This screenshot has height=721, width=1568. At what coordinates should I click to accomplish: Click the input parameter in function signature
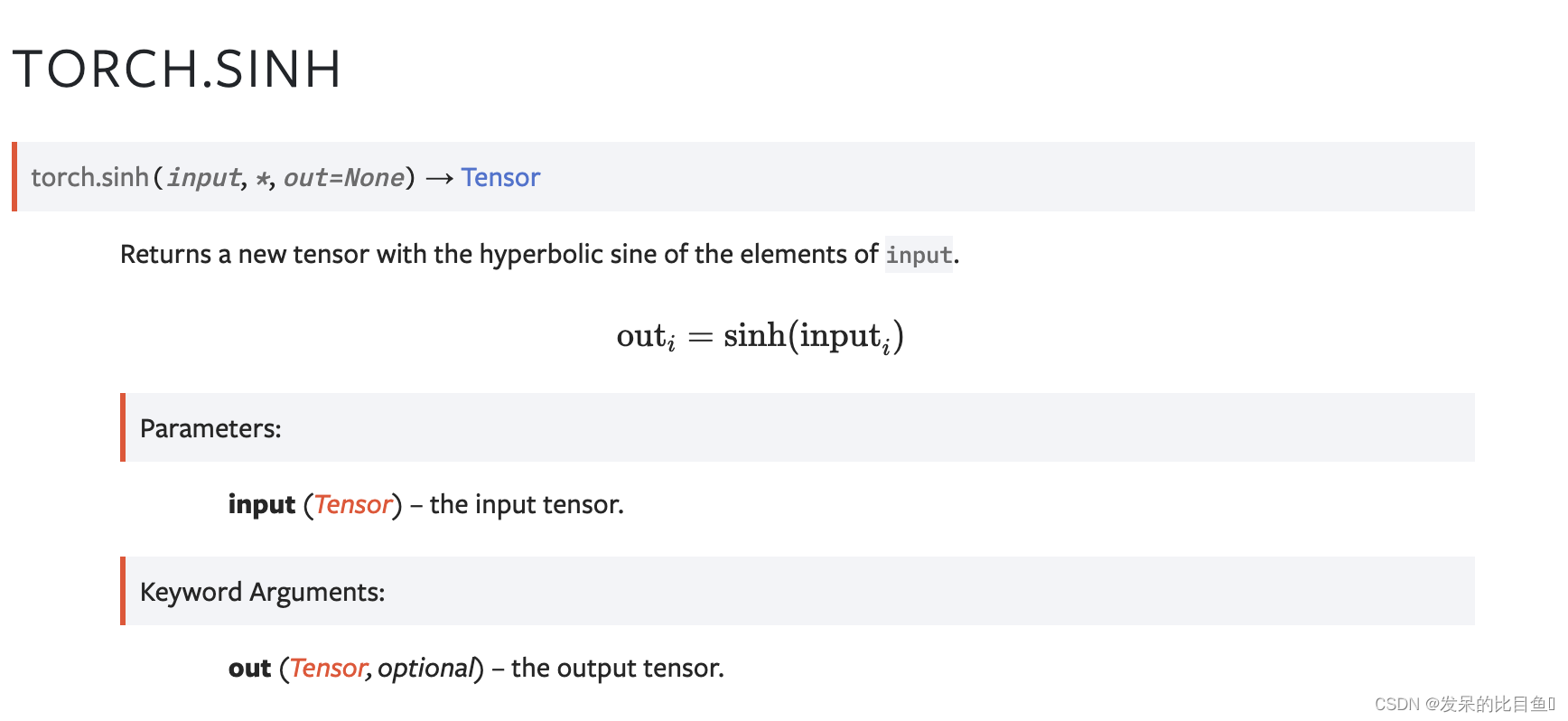[x=204, y=177]
